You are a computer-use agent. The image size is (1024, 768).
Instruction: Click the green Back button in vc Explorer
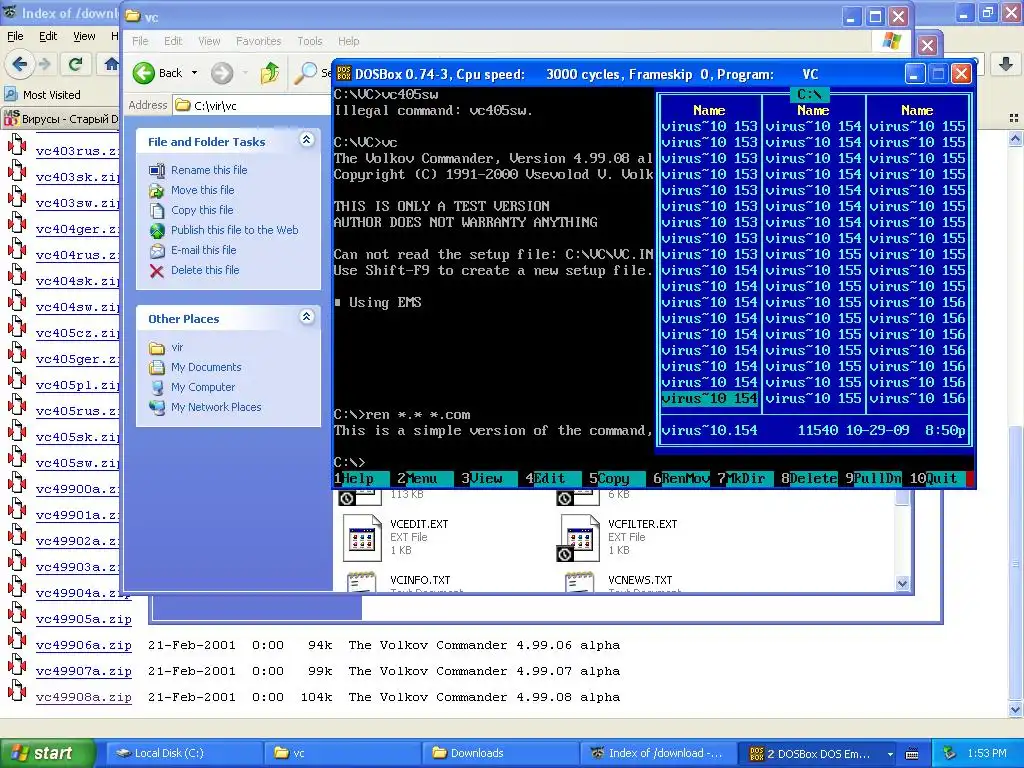(144, 72)
